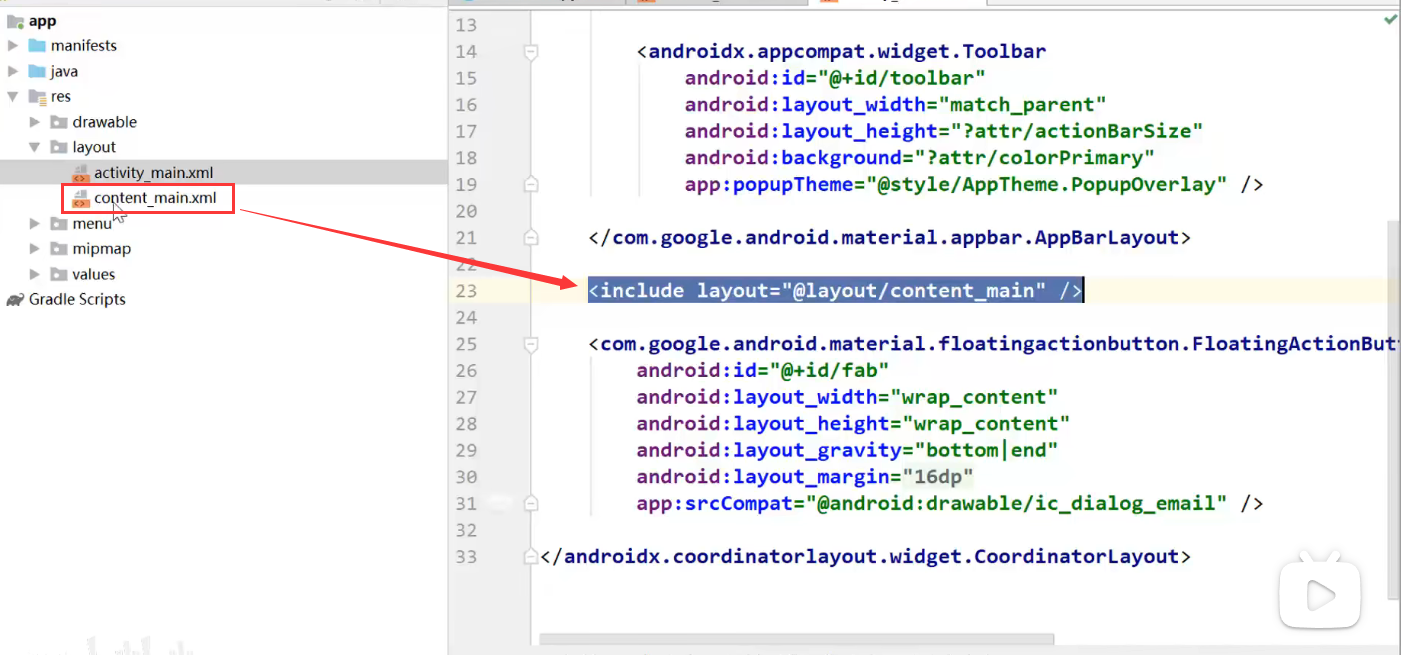Expand the manifests folder arrow
Image resolution: width=1401 pixels, height=655 pixels.
point(13,46)
